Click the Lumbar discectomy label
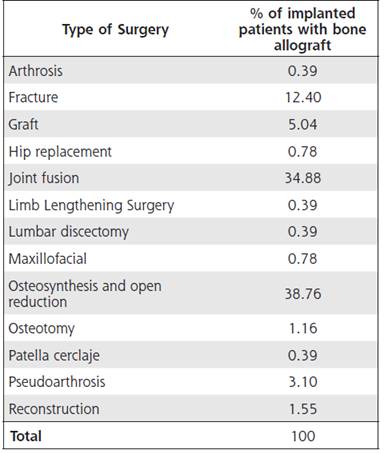The width and height of the screenshot is (384, 454). [x=69, y=232]
